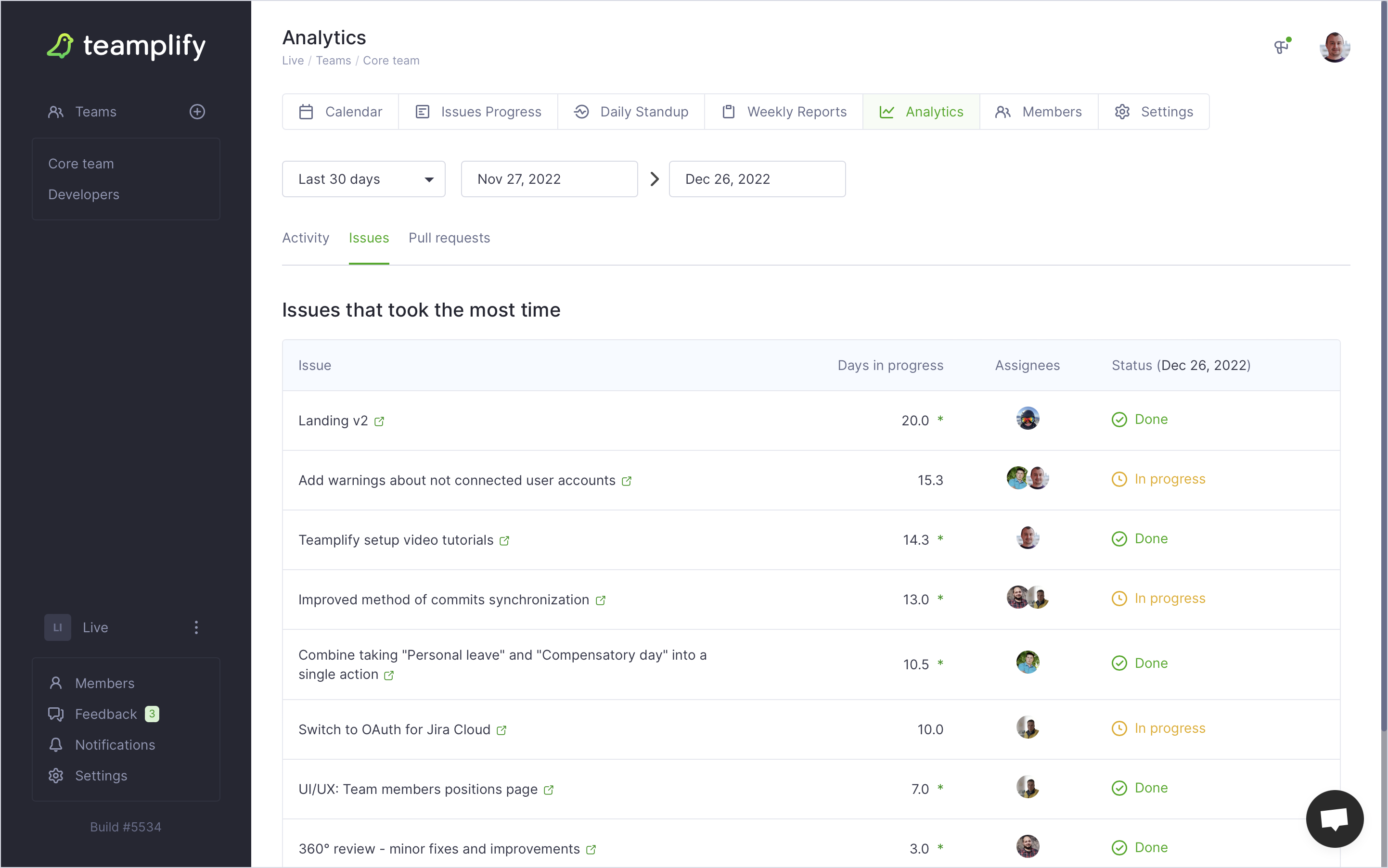This screenshot has height=868, width=1388.
Task: Switch to Weekly Reports section
Action: click(x=784, y=112)
